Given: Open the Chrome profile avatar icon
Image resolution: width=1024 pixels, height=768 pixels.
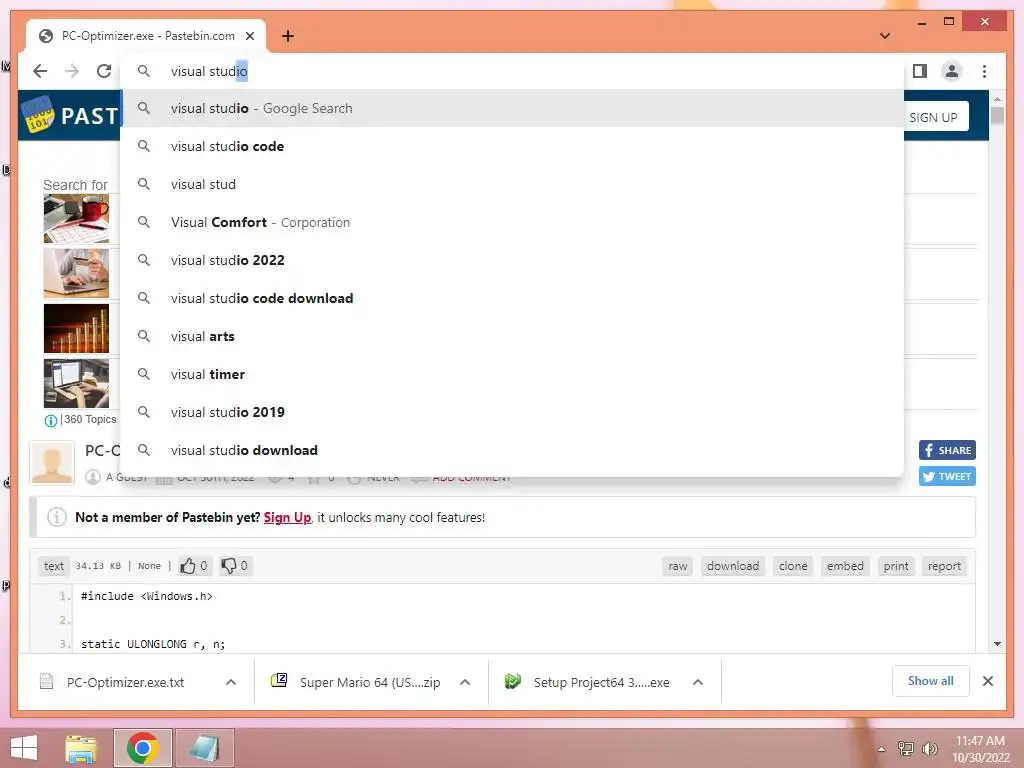Looking at the screenshot, I should tap(952, 71).
